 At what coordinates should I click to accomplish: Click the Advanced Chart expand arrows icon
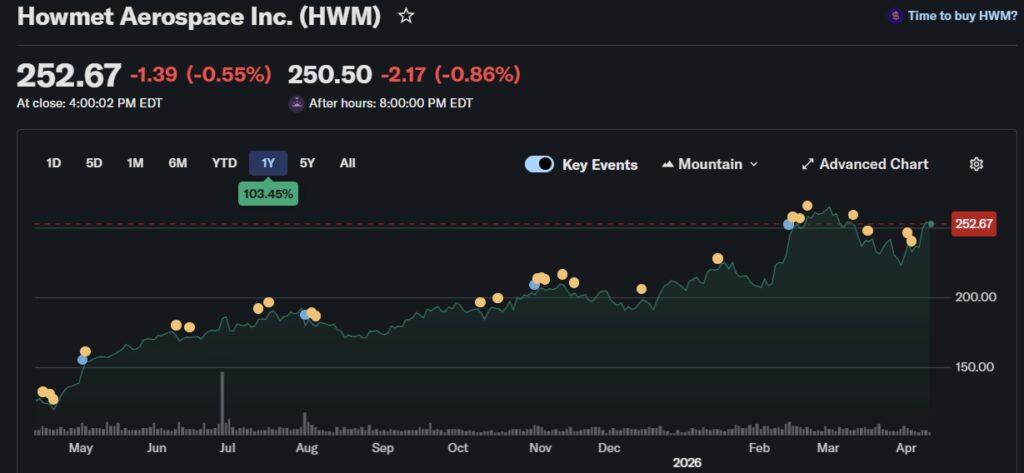(808, 164)
